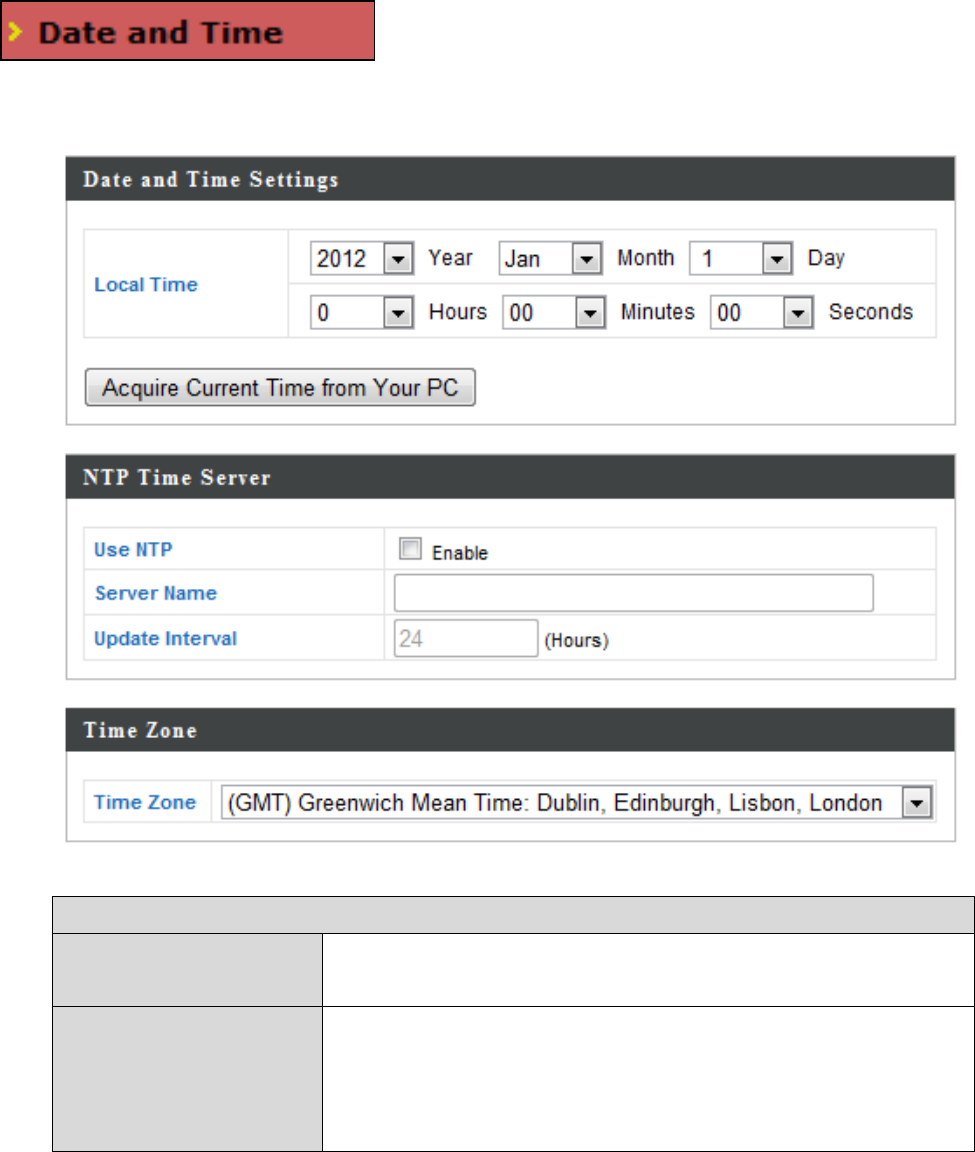Viewport: 975px width, 1152px height.
Task: Click the Seconds label text
Action: (x=871, y=312)
